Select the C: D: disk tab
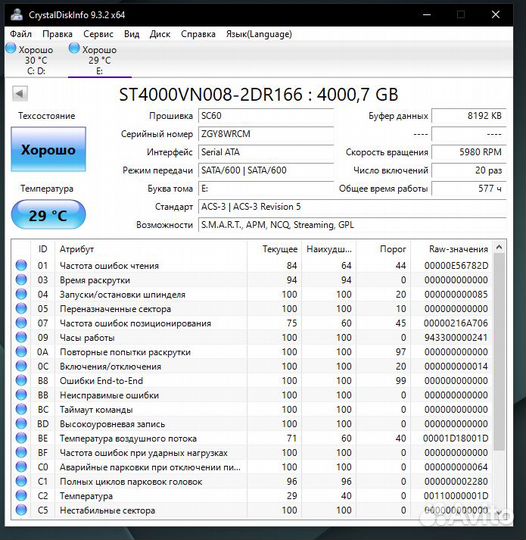526x540 pixels. [x=36, y=60]
